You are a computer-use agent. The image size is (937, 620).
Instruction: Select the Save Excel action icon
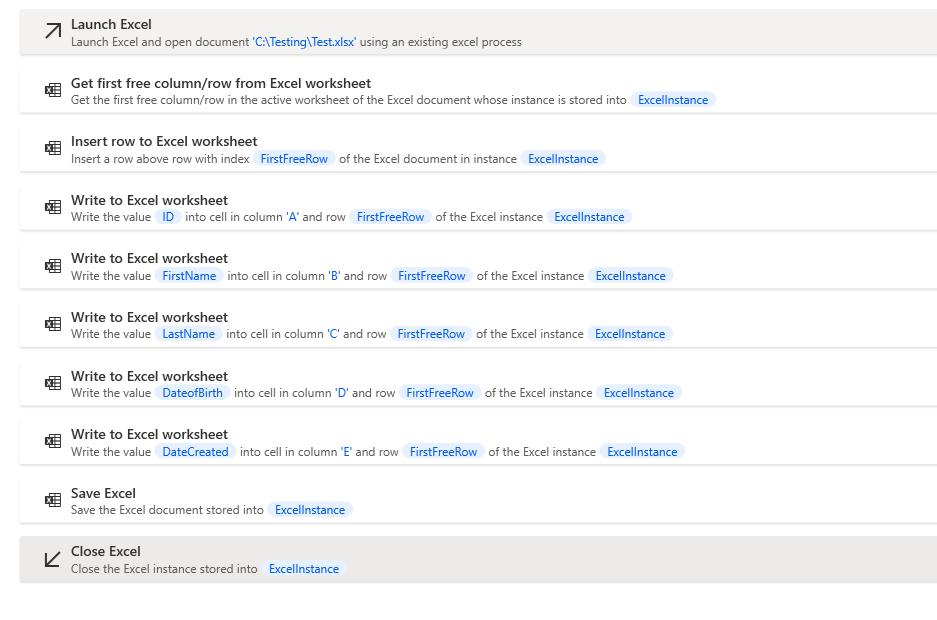coord(52,500)
